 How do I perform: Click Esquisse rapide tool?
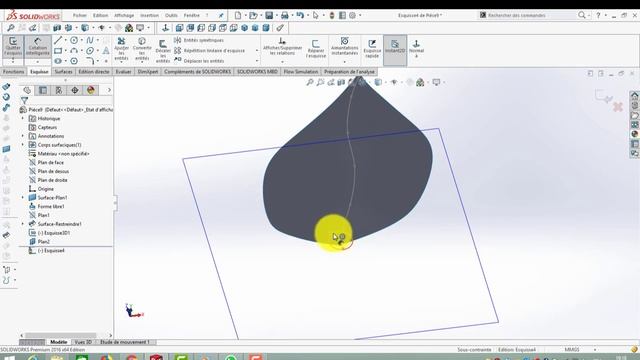click(372, 49)
